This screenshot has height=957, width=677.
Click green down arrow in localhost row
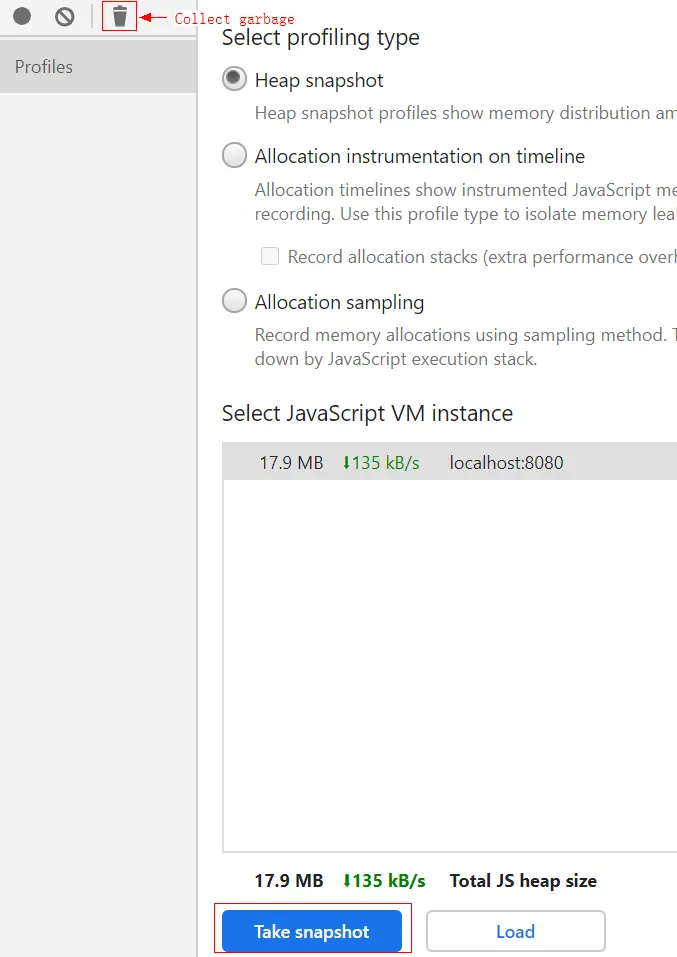(347, 463)
